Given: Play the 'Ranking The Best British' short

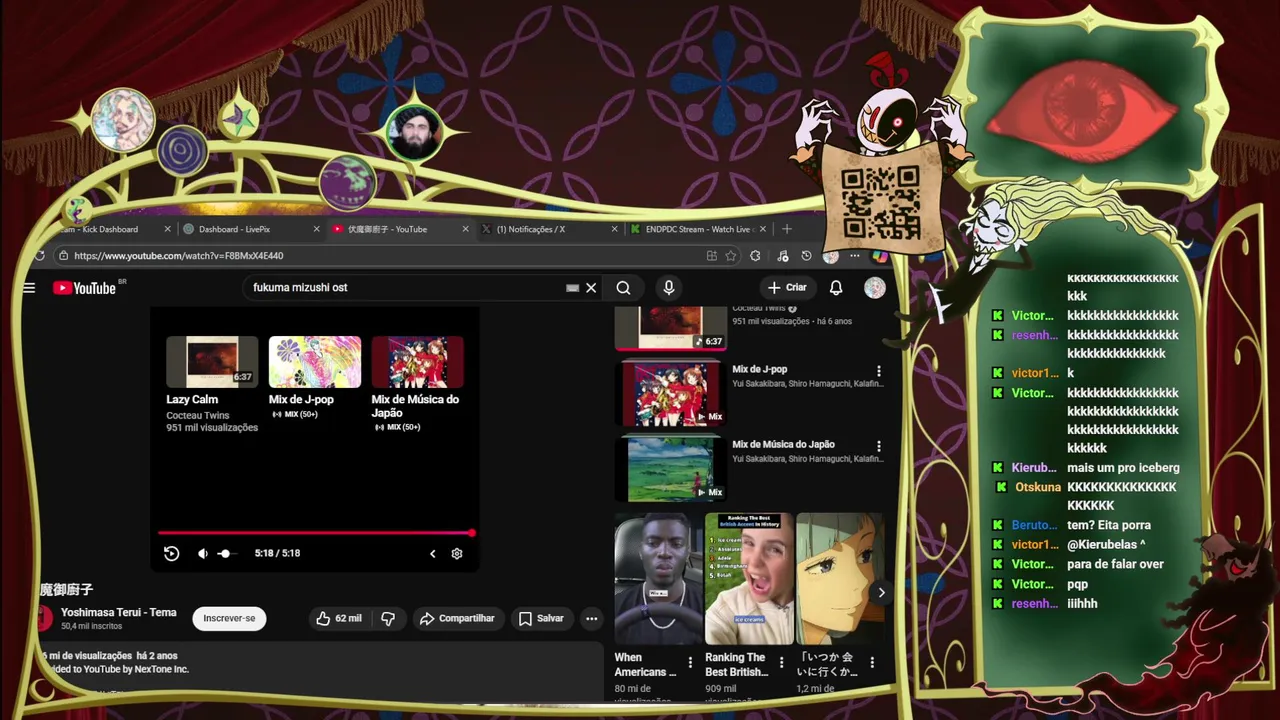Looking at the screenshot, I should click(749, 579).
